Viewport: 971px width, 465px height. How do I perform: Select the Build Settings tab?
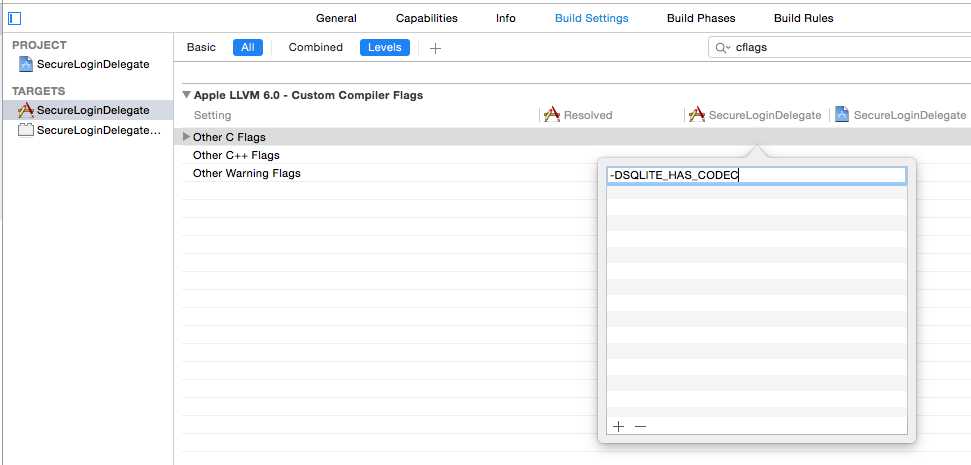(x=591, y=19)
